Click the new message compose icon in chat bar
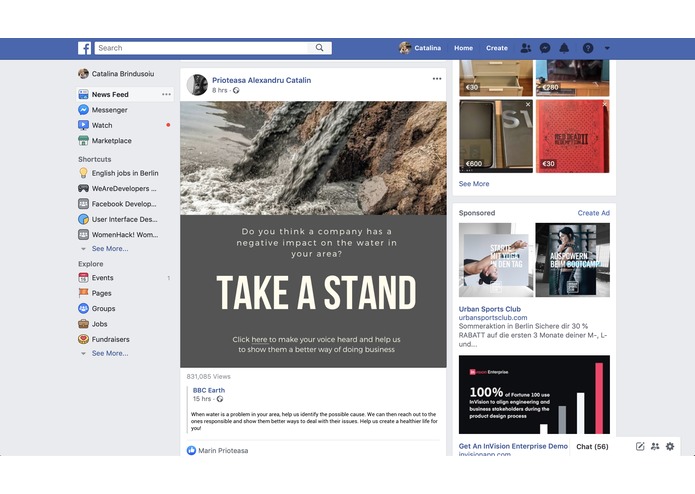The height and width of the screenshot is (494, 695). [640, 446]
